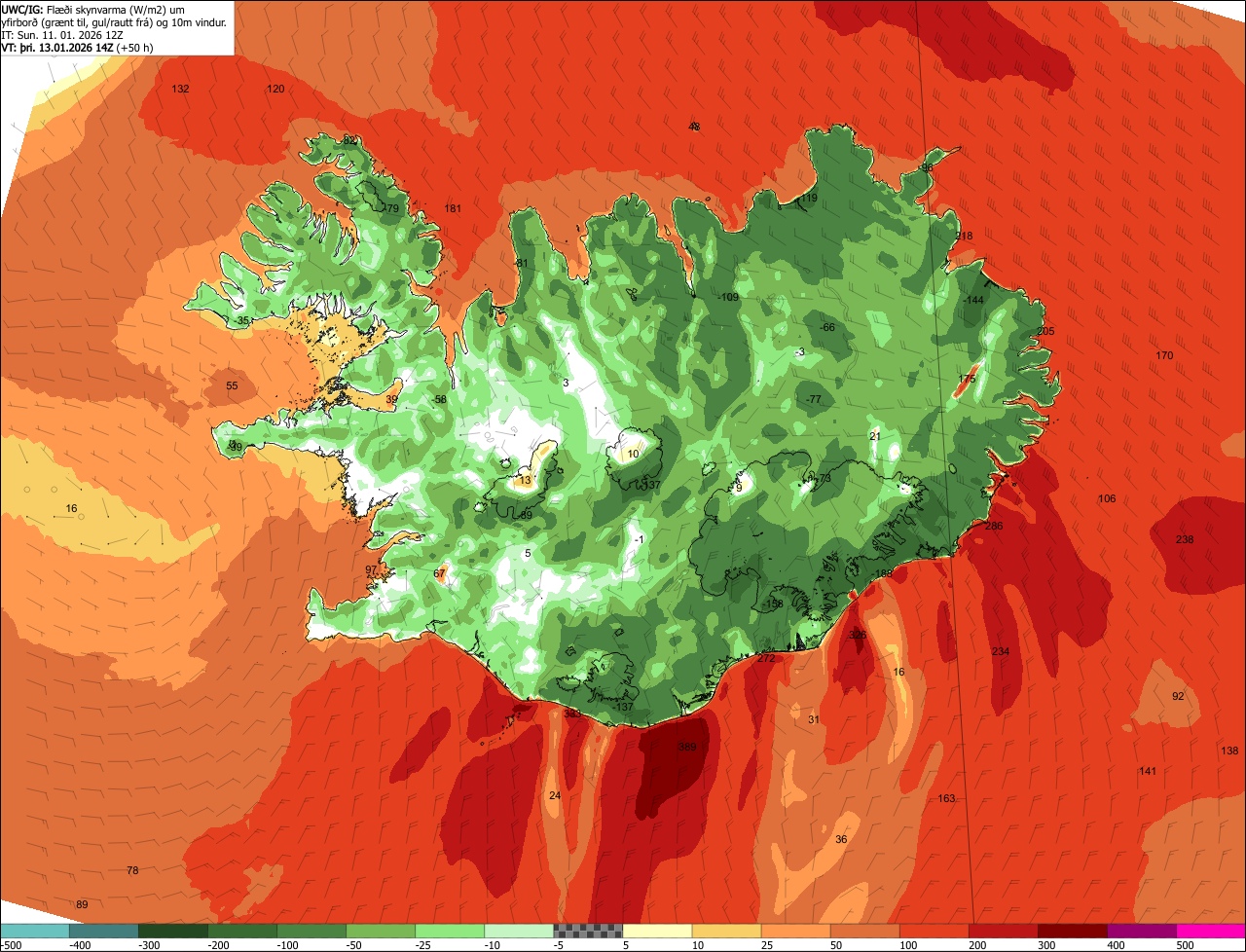Click the flux value 67 in southwest Iceland
The image size is (1246, 952).
click(439, 573)
